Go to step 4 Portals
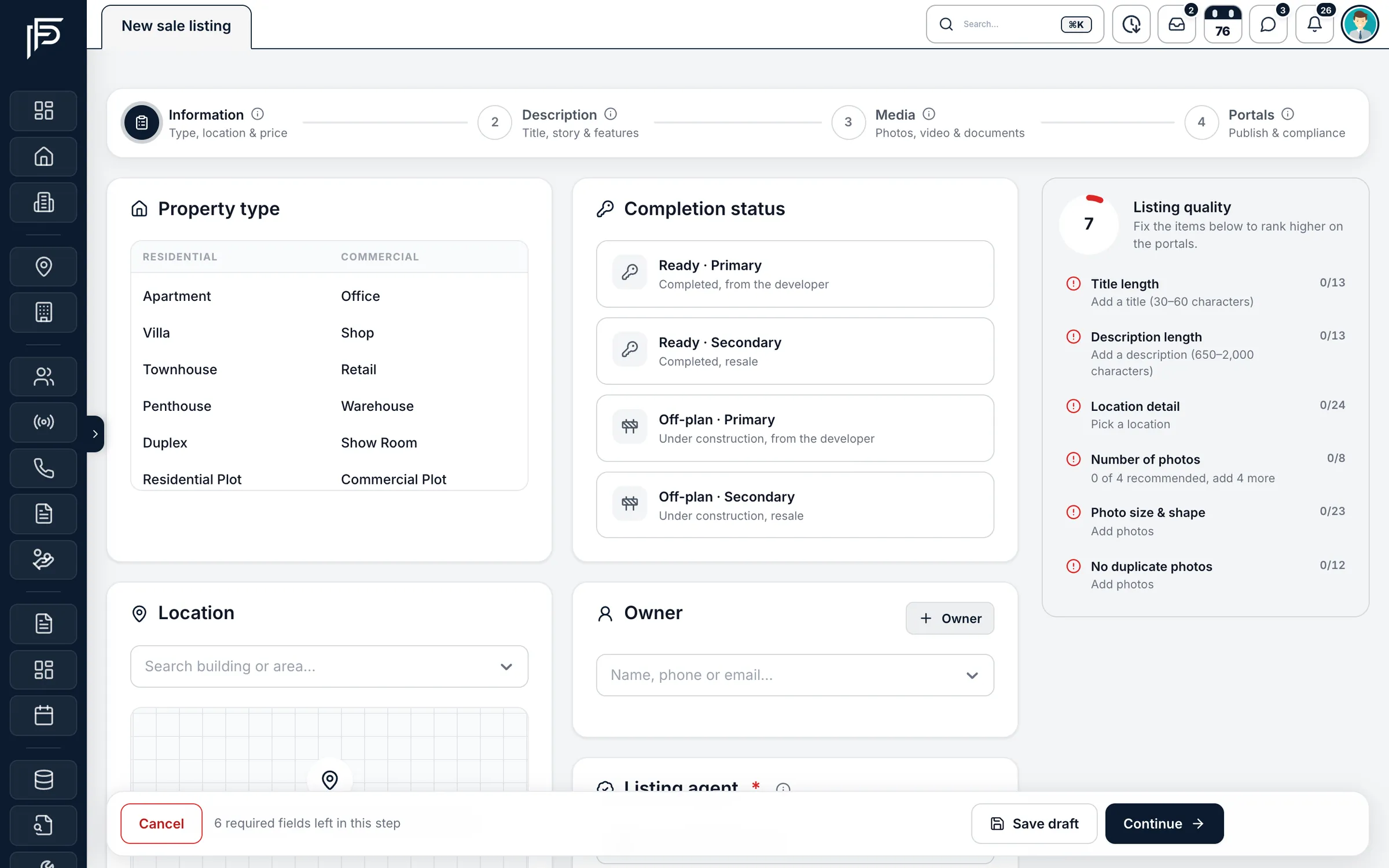Image resolution: width=1389 pixels, height=868 pixels. coord(1265,123)
